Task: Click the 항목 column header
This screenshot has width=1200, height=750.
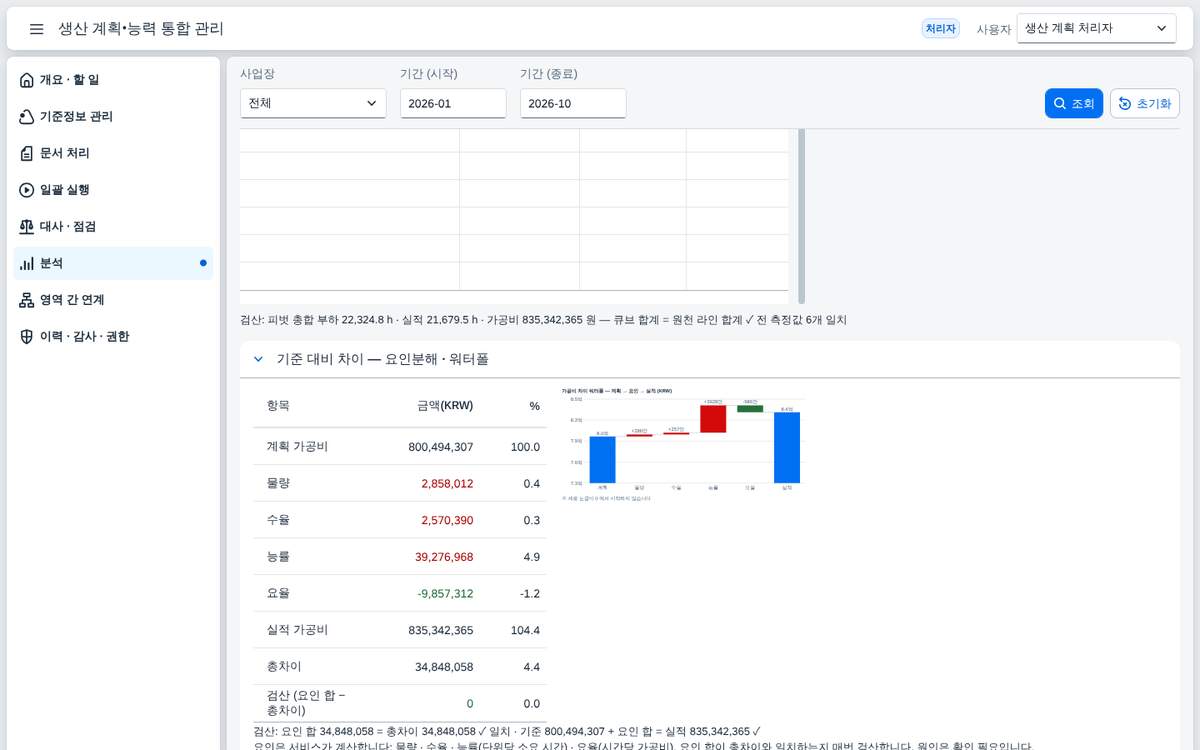Action: (278, 406)
